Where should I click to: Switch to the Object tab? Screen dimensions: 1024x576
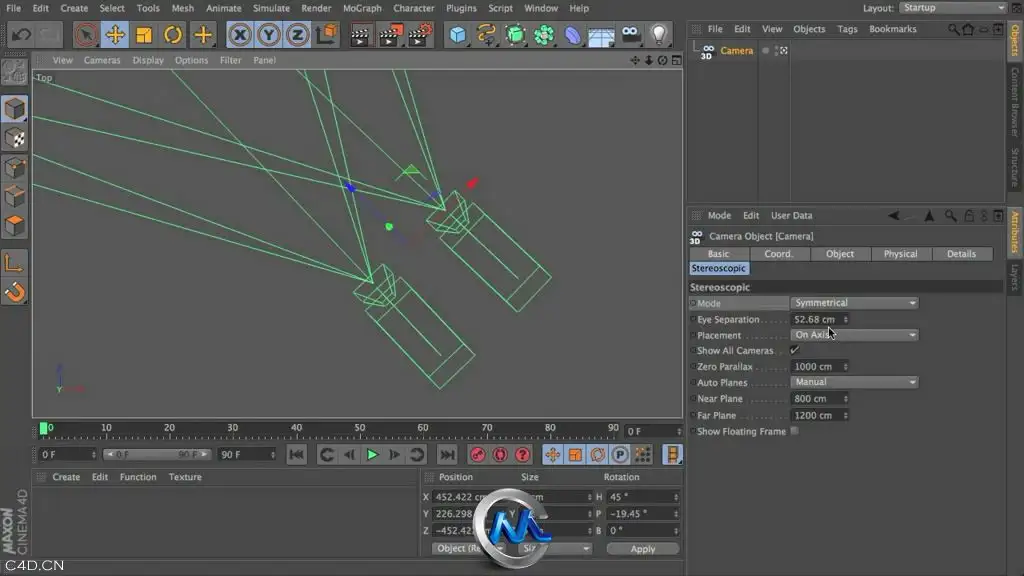pos(840,254)
